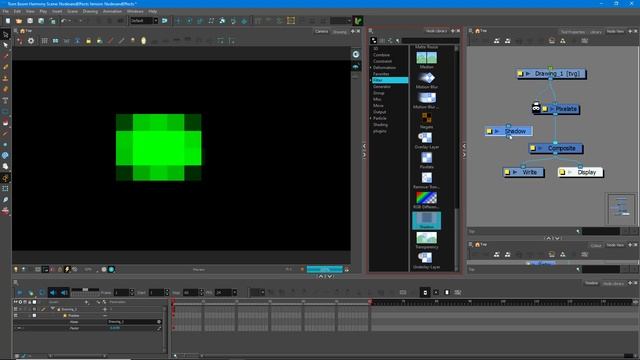640x360 pixels.
Task: Click the grid icon in Camera toolbar
Action: point(44,41)
